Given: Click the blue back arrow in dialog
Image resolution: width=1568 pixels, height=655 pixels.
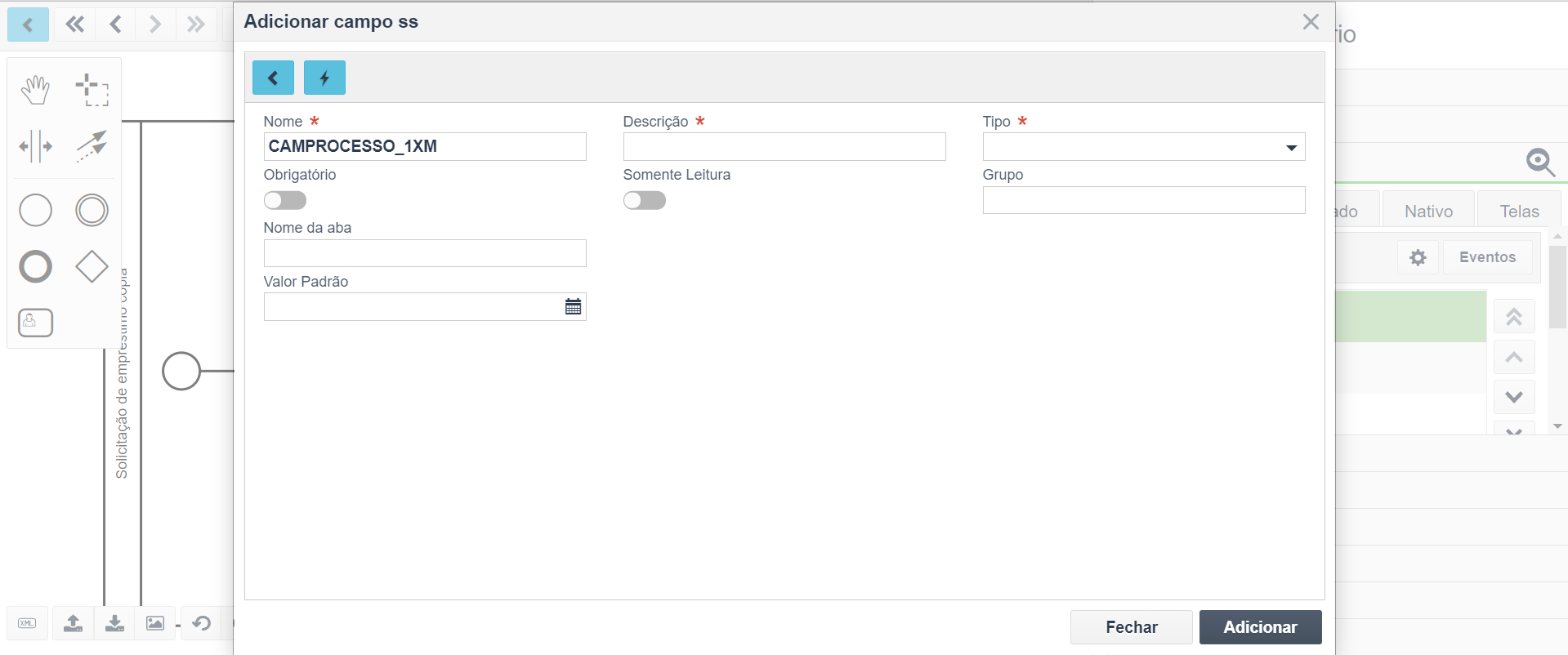Looking at the screenshot, I should click(x=273, y=78).
